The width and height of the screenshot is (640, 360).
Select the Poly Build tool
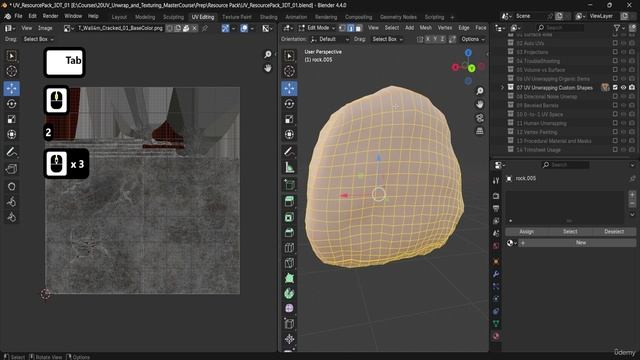click(x=289, y=278)
